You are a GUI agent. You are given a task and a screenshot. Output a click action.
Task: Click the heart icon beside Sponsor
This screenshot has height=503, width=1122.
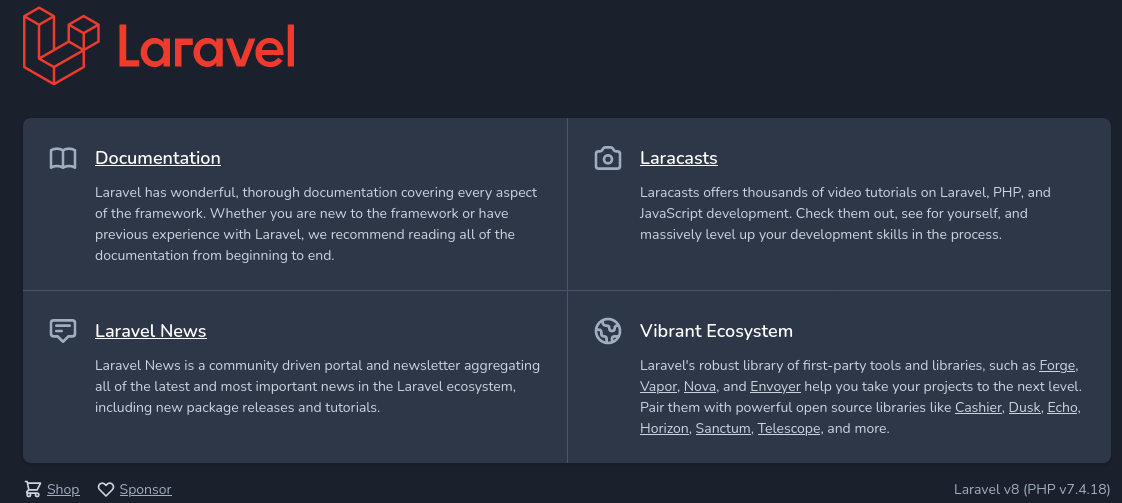point(106,489)
